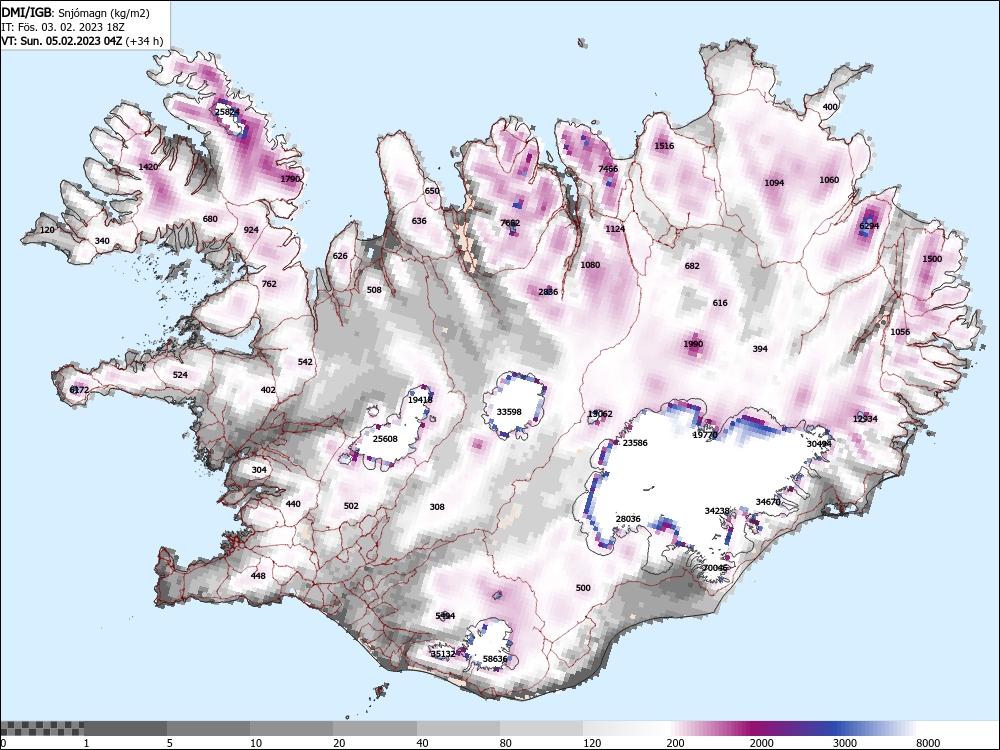Click the glacier value 28036
The width and height of the screenshot is (1000, 750).
[628, 519]
